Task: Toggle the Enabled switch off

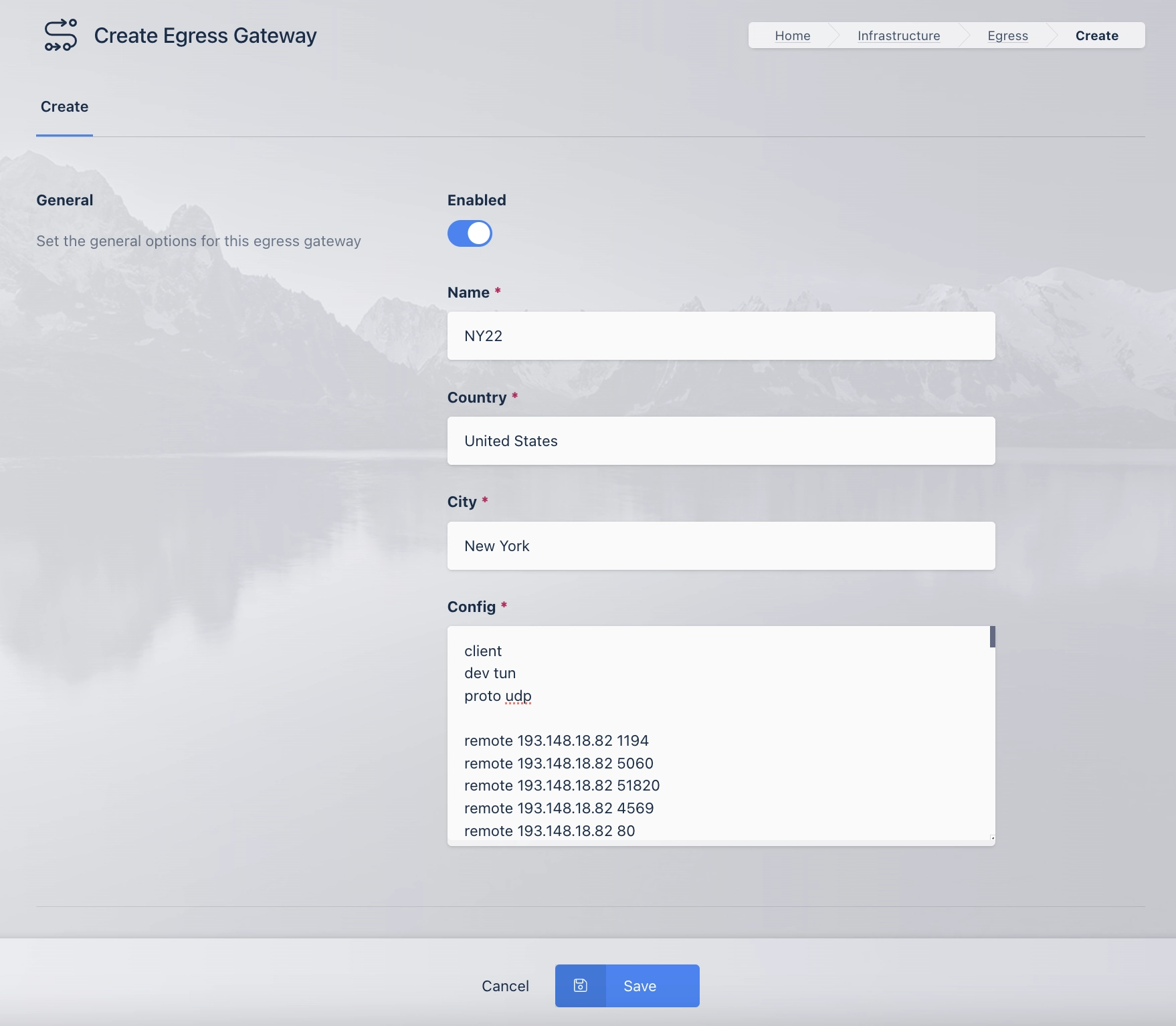Action: 470,233
